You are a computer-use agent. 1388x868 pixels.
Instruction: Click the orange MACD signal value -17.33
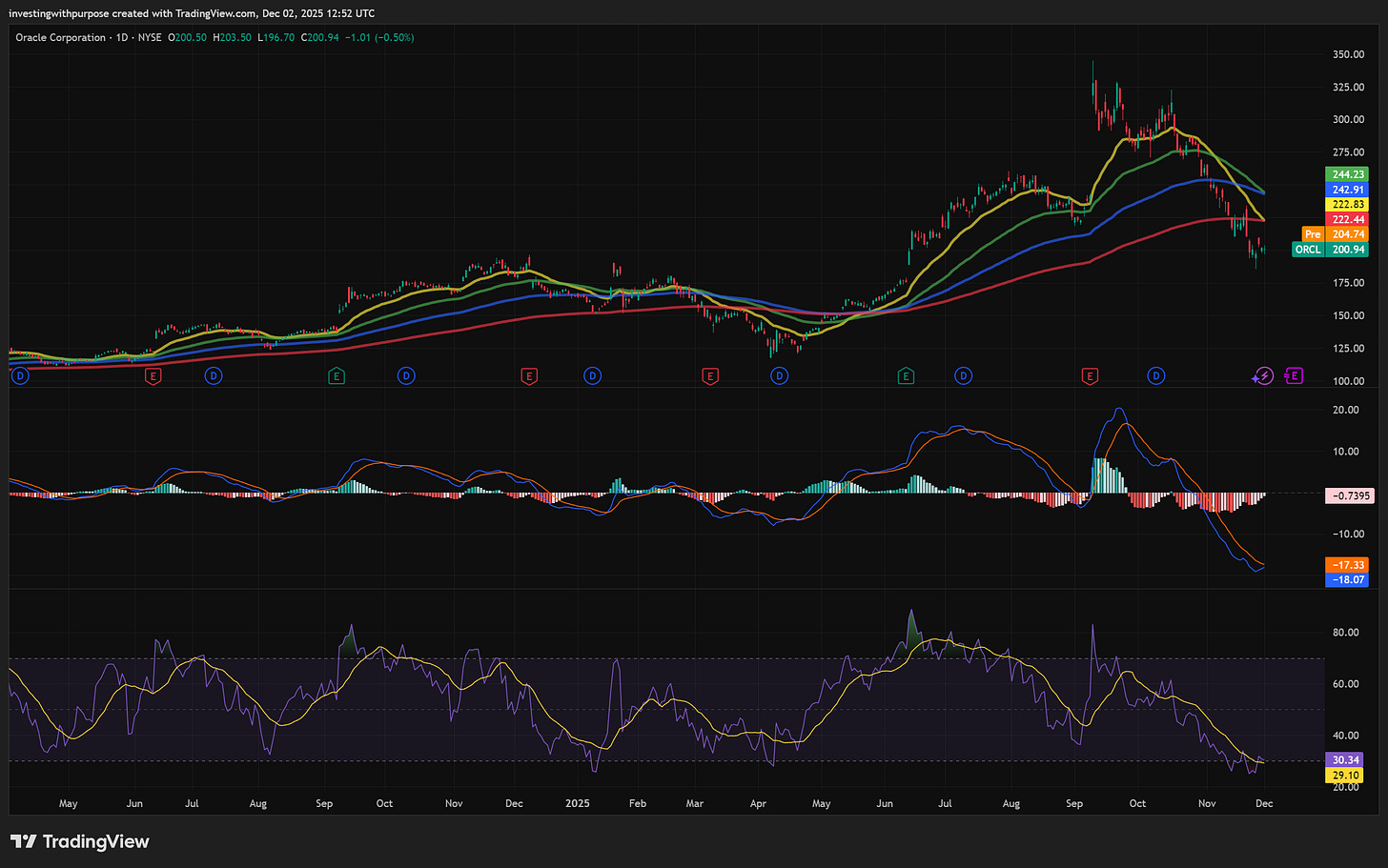pos(1347,565)
